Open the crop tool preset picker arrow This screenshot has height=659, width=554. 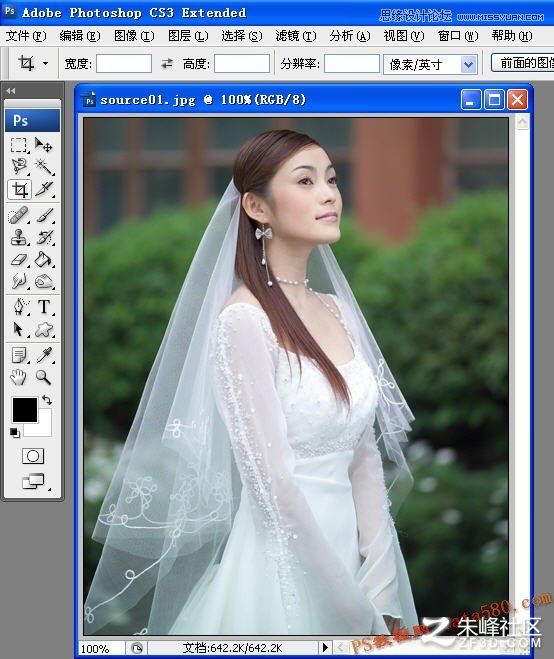[x=45, y=64]
